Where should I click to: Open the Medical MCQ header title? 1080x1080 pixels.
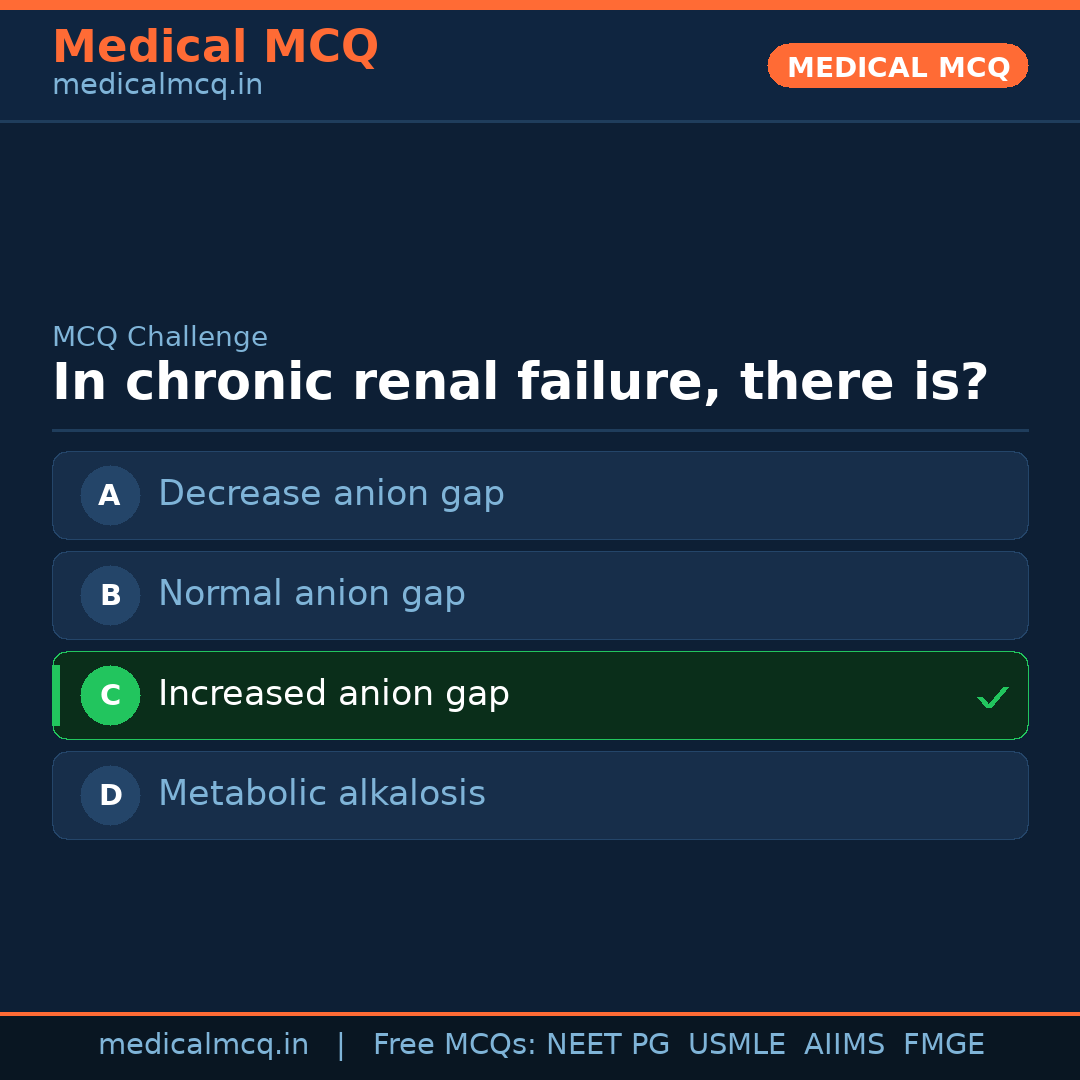215,47
